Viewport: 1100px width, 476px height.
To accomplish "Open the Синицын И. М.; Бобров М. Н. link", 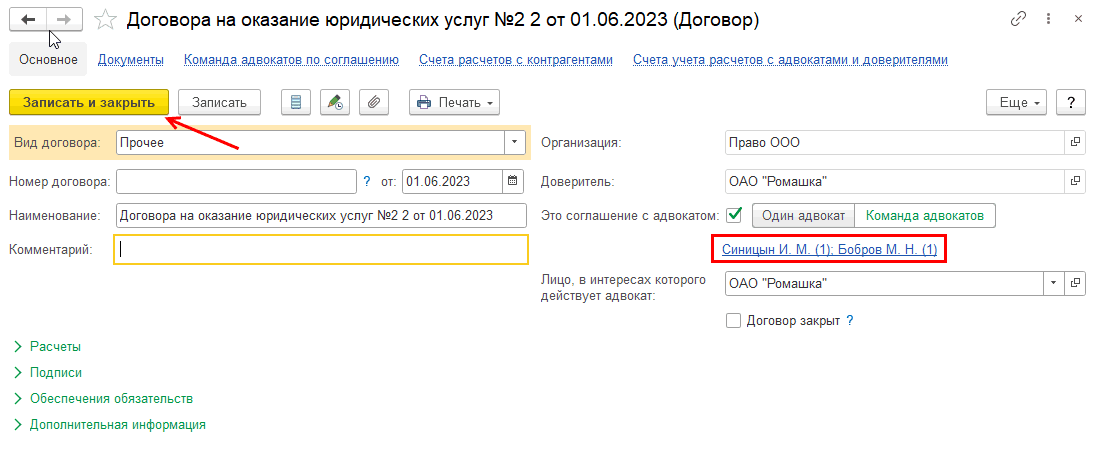I will pos(829,249).
